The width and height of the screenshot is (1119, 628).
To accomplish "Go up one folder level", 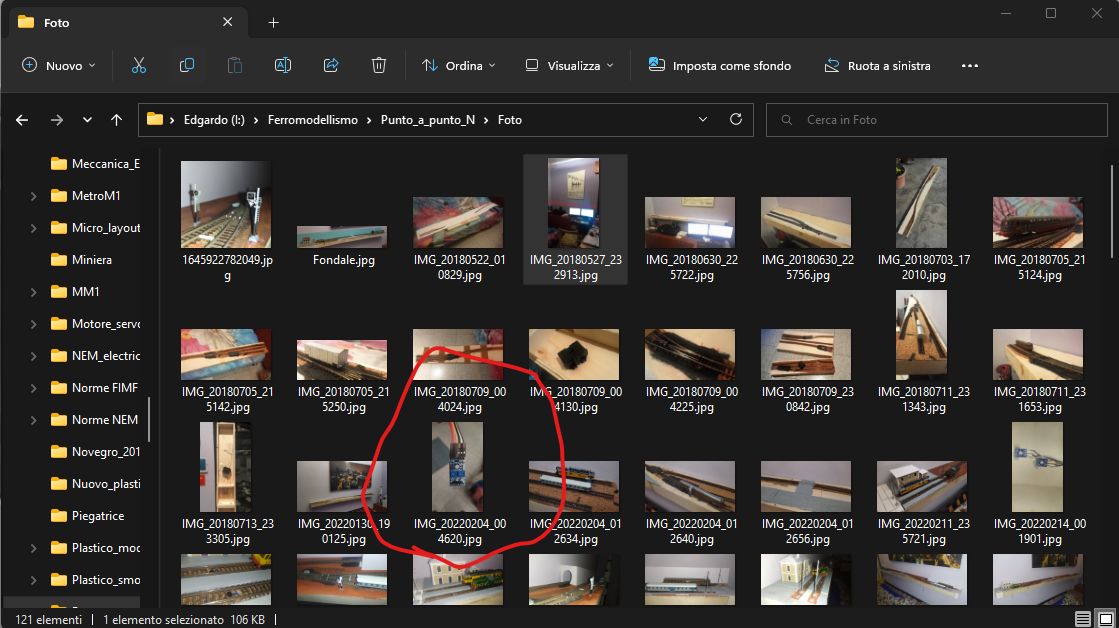I will pyautogui.click(x=117, y=120).
